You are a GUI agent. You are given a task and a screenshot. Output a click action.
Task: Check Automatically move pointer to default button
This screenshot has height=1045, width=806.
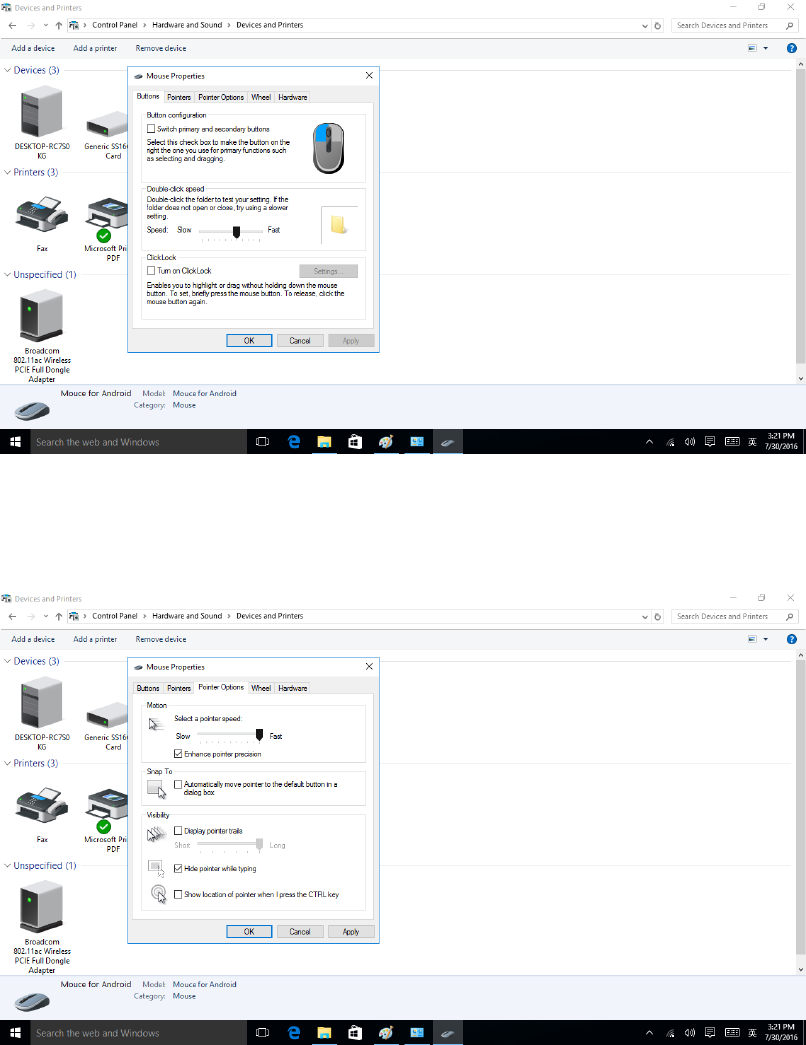[178, 784]
